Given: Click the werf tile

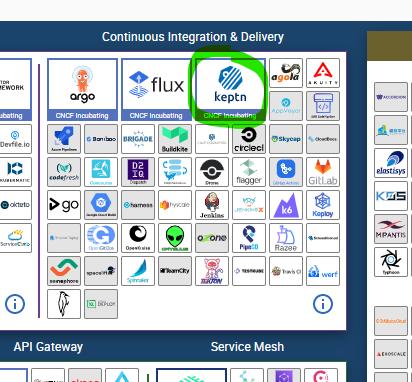Looking at the screenshot, I should pyautogui.click(x=323, y=271).
